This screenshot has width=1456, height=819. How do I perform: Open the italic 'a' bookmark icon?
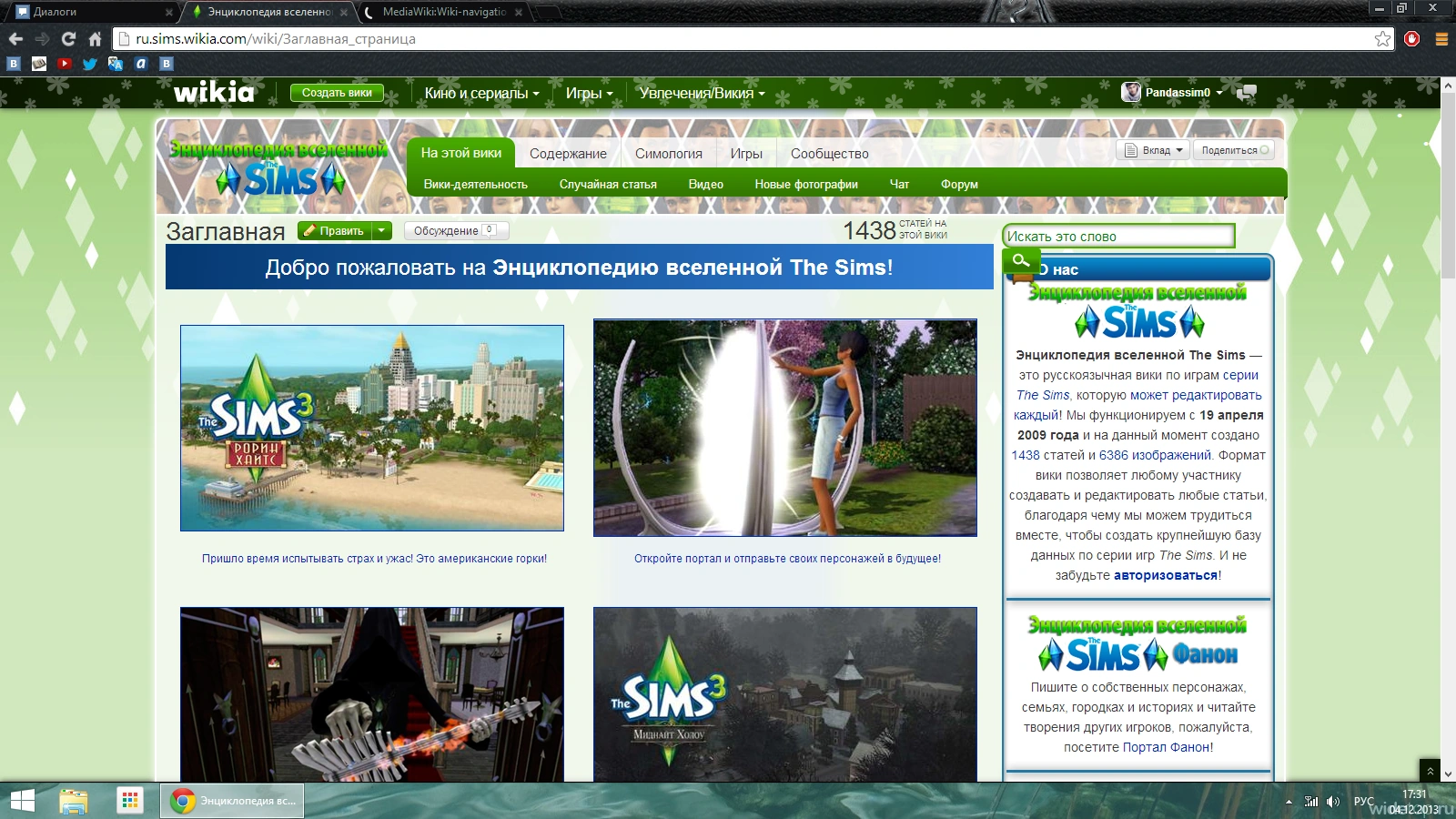coord(140,64)
